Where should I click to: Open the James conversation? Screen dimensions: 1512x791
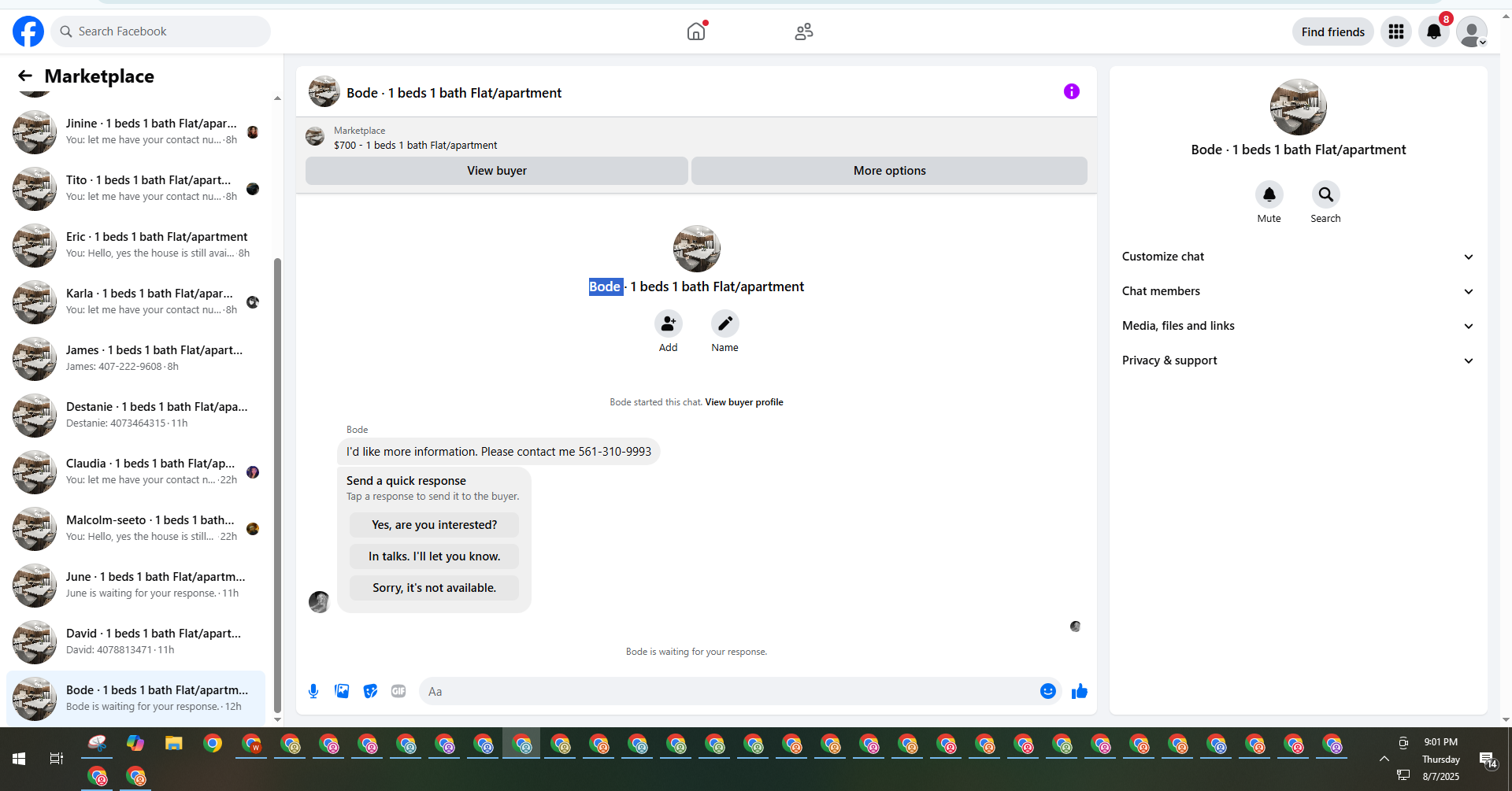(x=135, y=358)
